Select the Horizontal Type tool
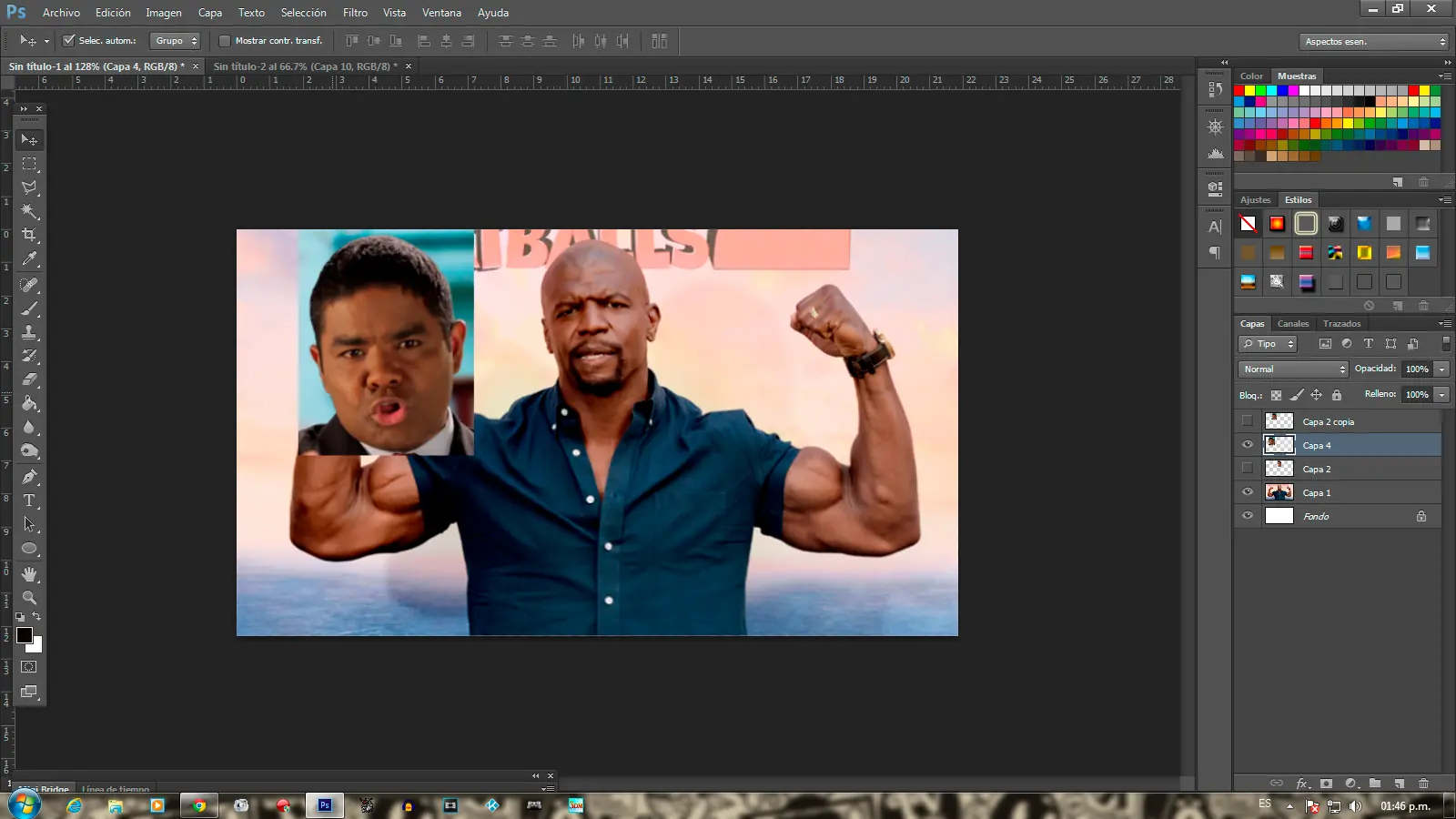Image resolution: width=1456 pixels, height=819 pixels. pyautogui.click(x=29, y=500)
